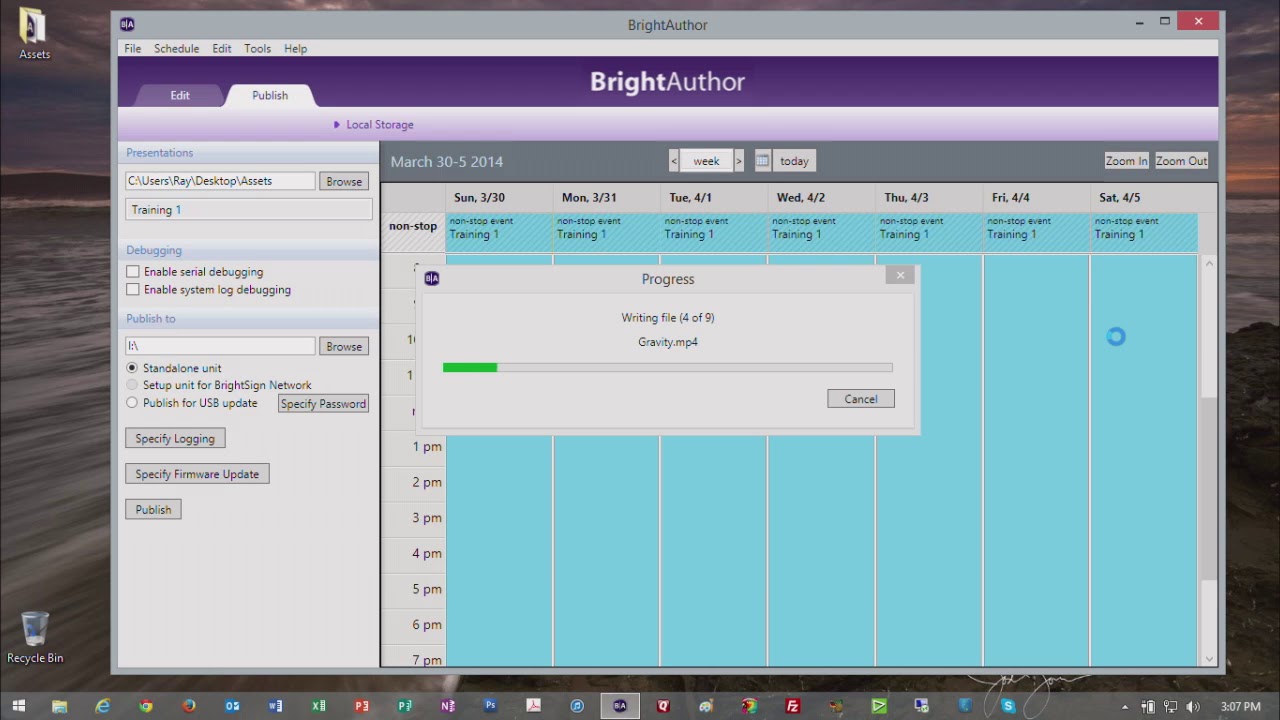Screen dimensions: 1280x720
Task: Open the File menu
Action: (x=132, y=48)
